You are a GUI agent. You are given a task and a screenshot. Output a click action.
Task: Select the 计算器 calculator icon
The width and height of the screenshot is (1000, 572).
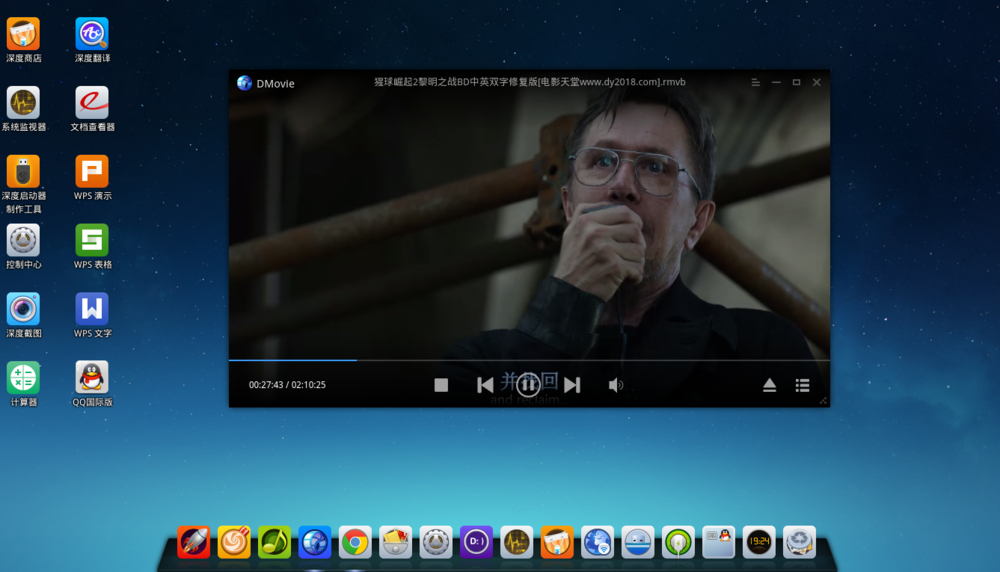[23, 378]
